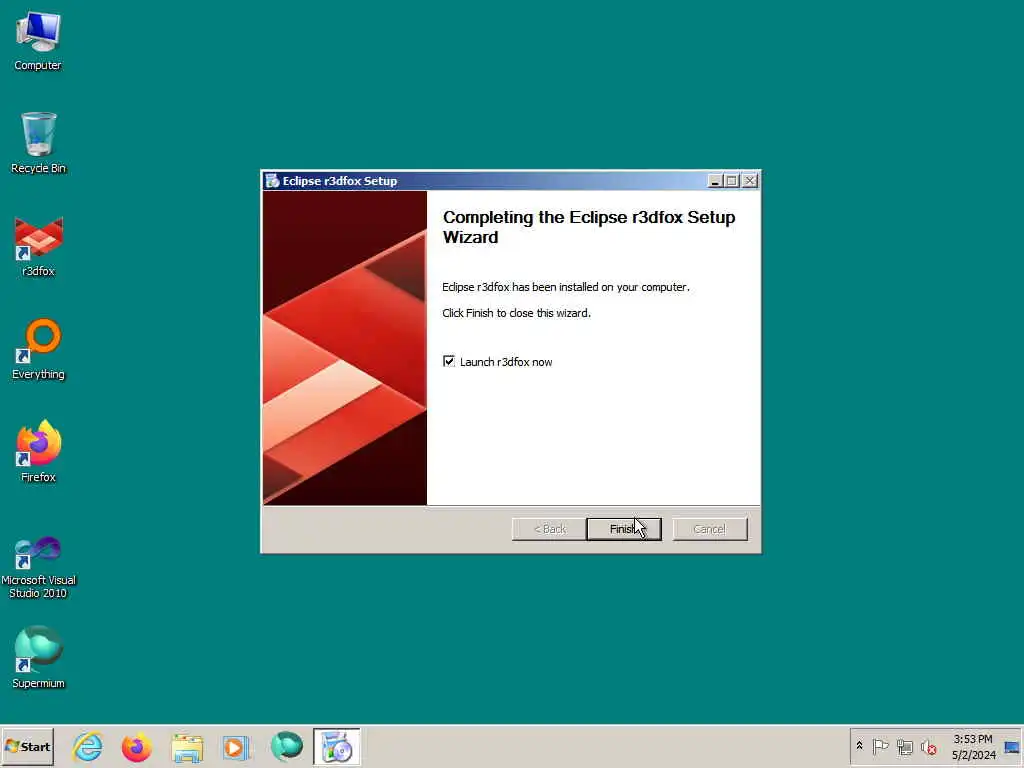
Task: Click 'Completing the Eclipse r3dfox Setup Wizard' heading
Action: [x=589, y=227]
